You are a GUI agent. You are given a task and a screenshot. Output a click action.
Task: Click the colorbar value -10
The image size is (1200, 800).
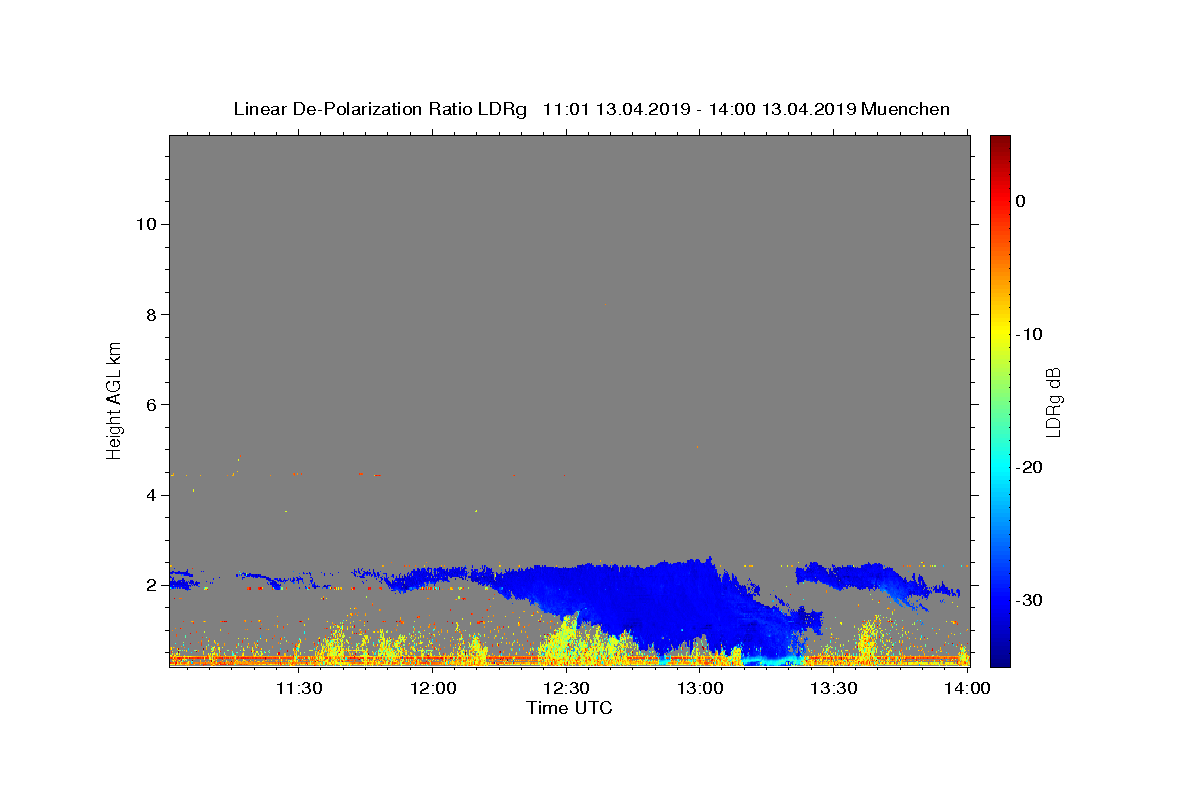(x=1029, y=334)
